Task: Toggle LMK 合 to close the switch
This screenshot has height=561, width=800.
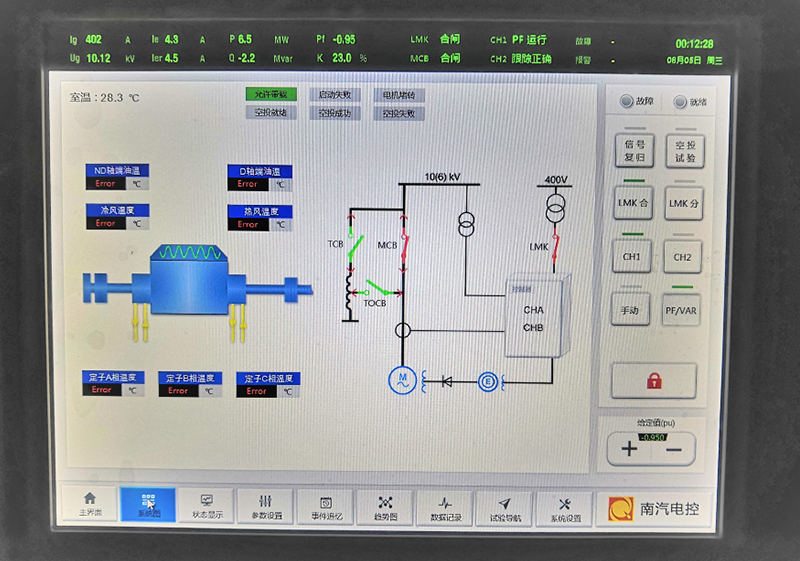Action: tap(634, 203)
